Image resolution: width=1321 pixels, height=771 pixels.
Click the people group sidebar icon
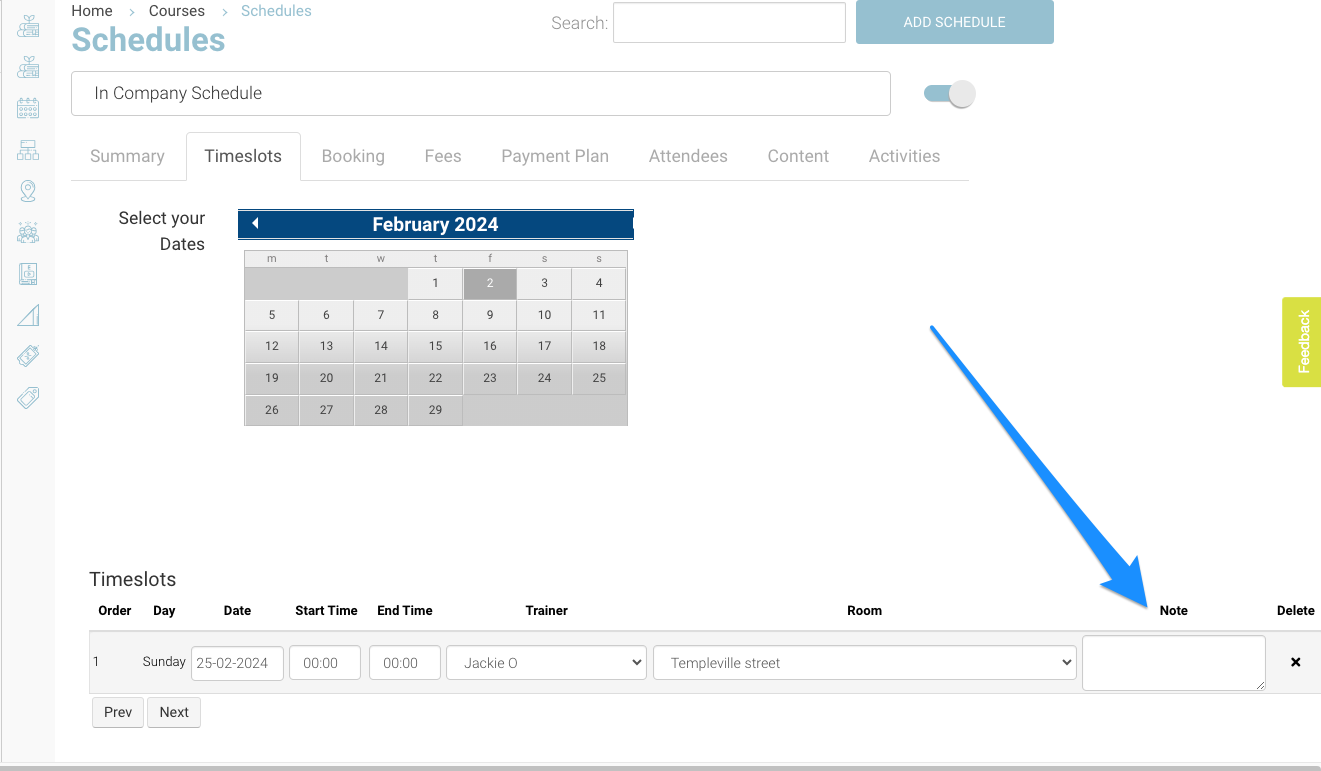coord(28,232)
